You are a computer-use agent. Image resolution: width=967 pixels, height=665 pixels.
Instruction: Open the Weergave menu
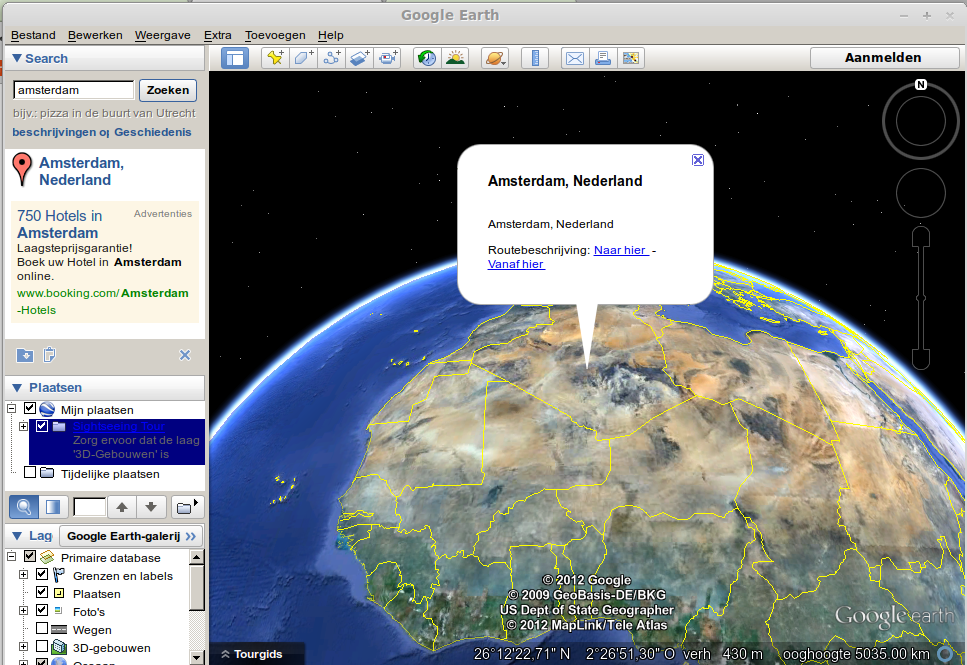[163, 35]
